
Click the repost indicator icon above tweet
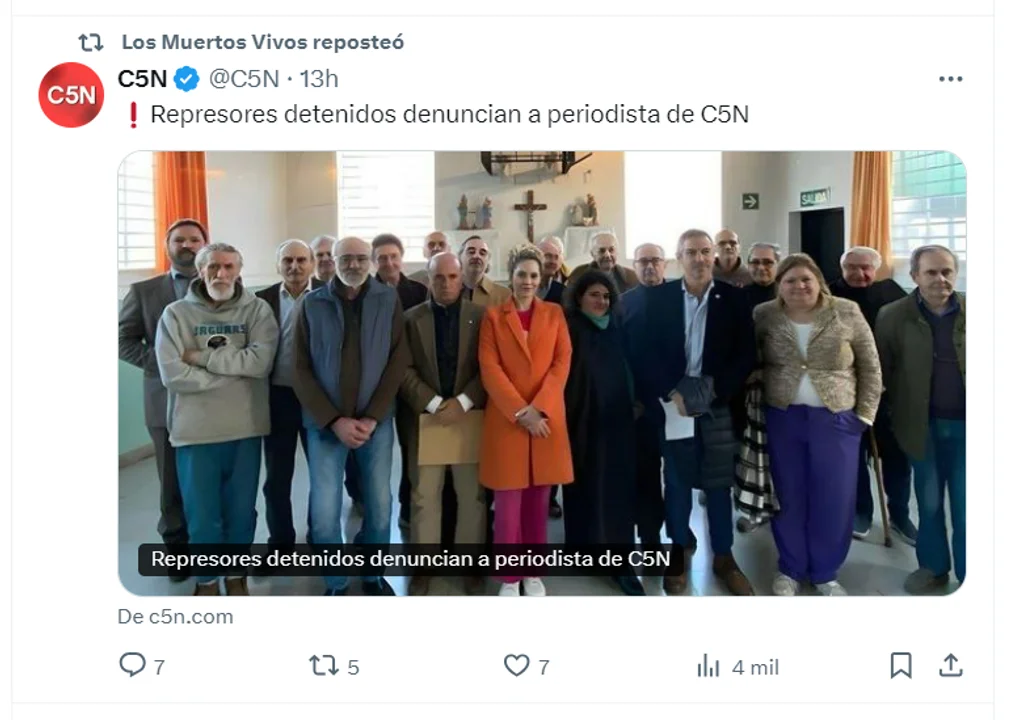pos(91,42)
